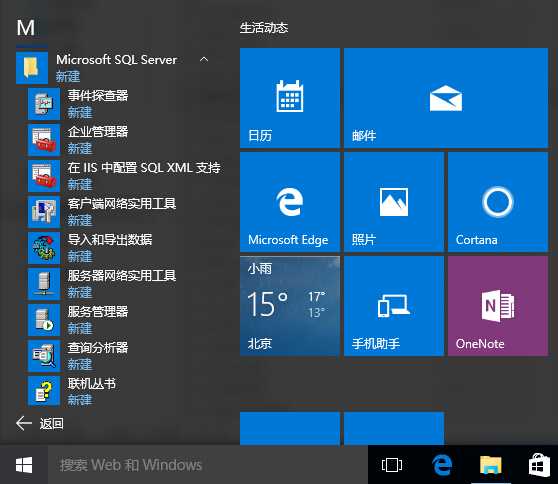Click the partially visible tile below 手机助手
Viewport: 558px width, 484px height.
pyautogui.click(x=394, y=428)
